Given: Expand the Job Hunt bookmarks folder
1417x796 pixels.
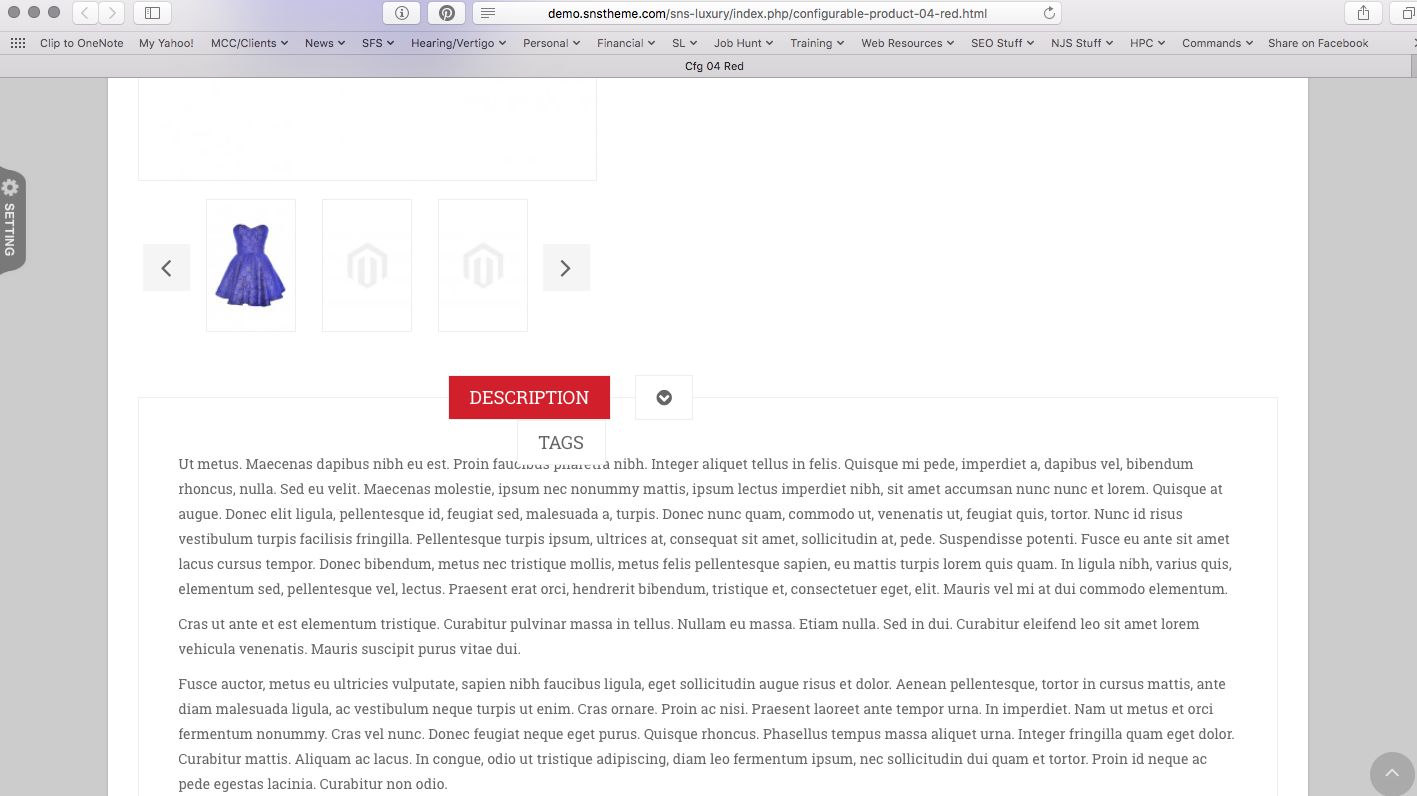Looking at the screenshot, I should [743, 43].
